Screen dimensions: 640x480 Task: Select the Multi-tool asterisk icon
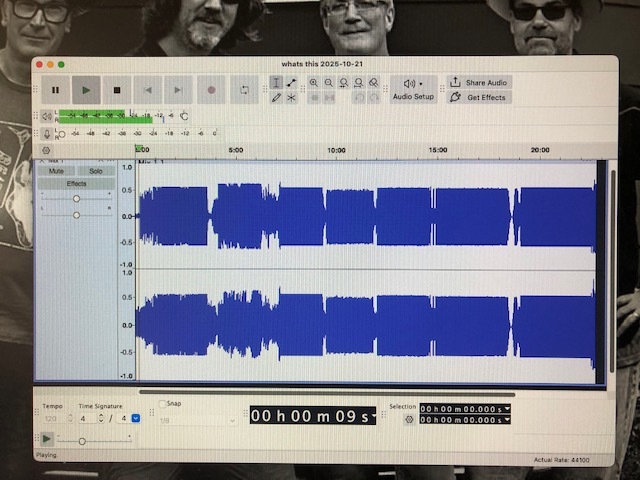coord(291,98)
